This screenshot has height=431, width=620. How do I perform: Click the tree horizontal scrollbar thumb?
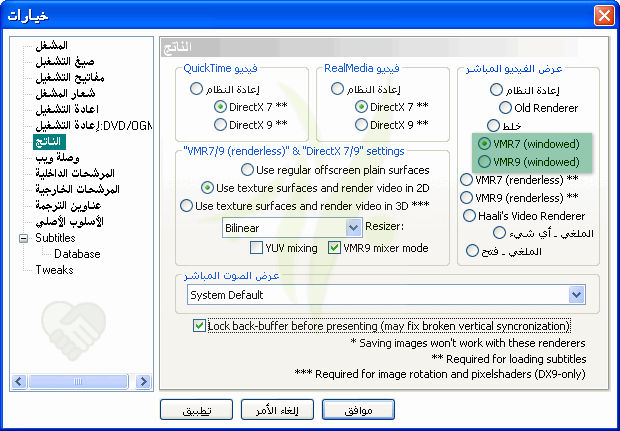pyautogui.click(x=78, y=382)
